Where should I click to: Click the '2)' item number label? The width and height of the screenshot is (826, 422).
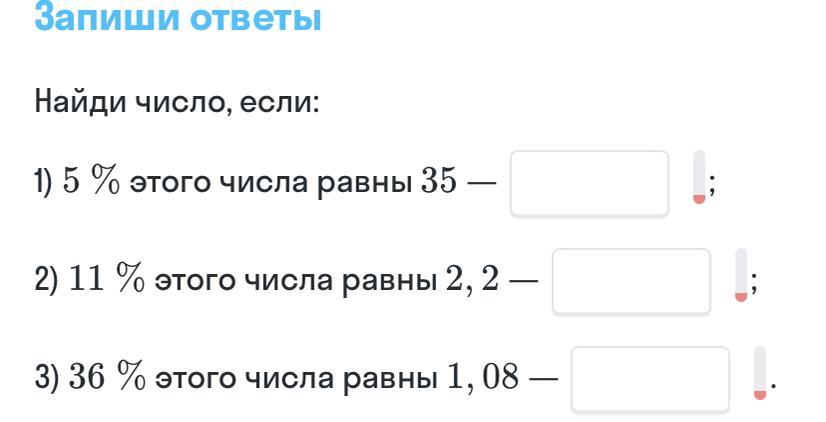click(x=47, y=280)
